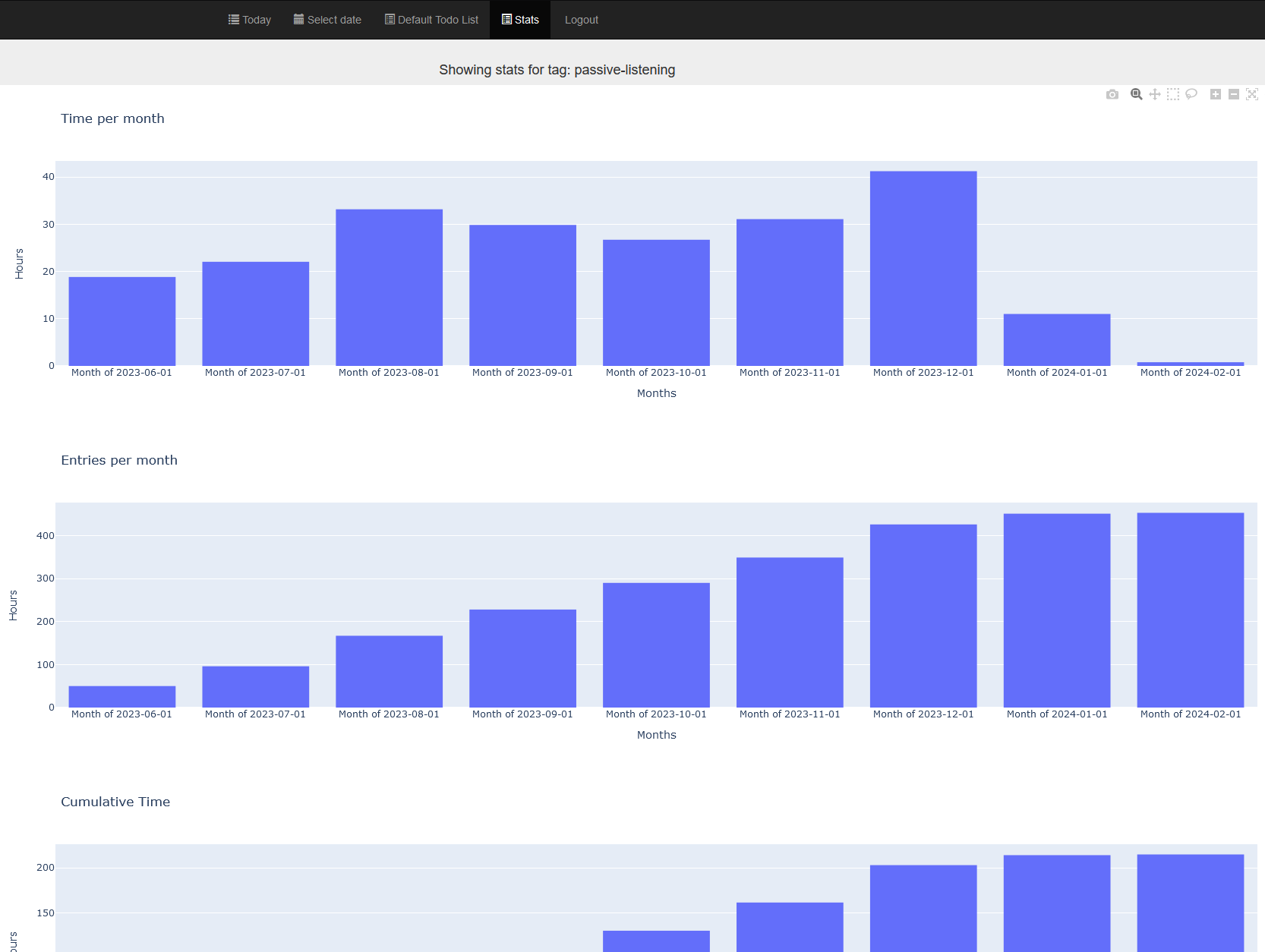Click the 2023-09-01 bar in Time per month
Viewport: 1265px width, 952px height.
tap(523, 295)
